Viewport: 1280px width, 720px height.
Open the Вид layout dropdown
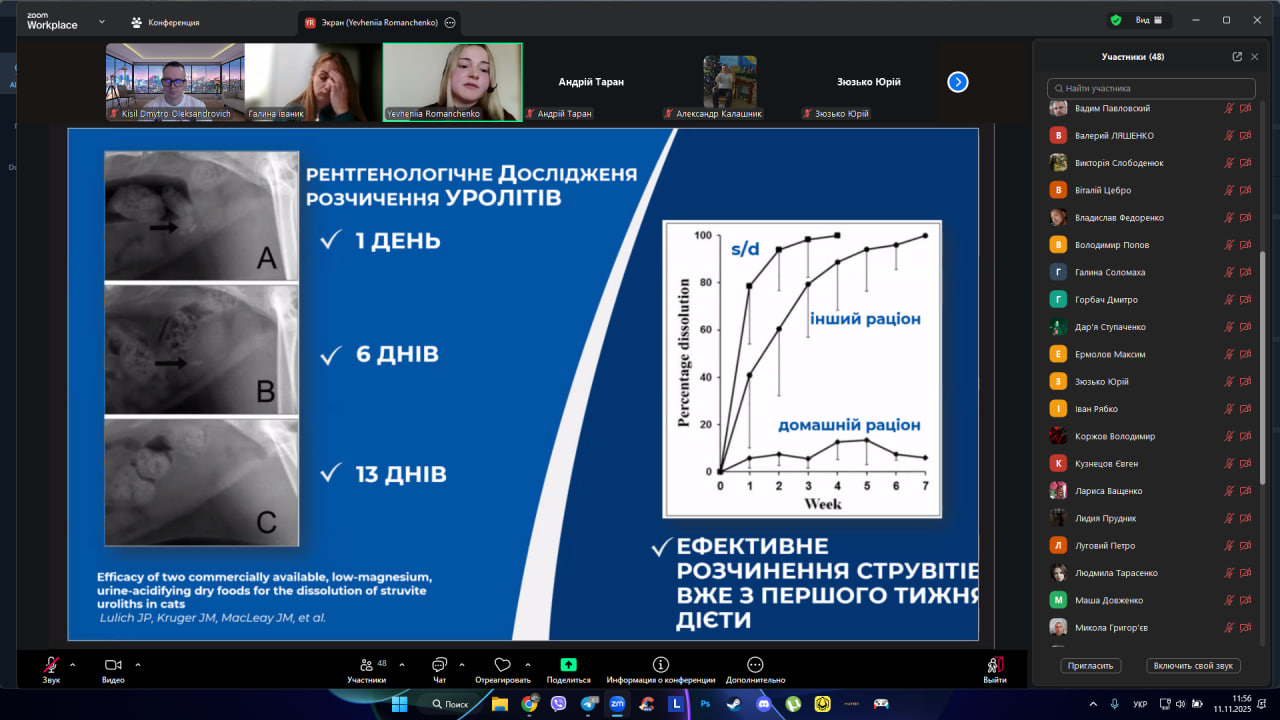[1148, 20]
